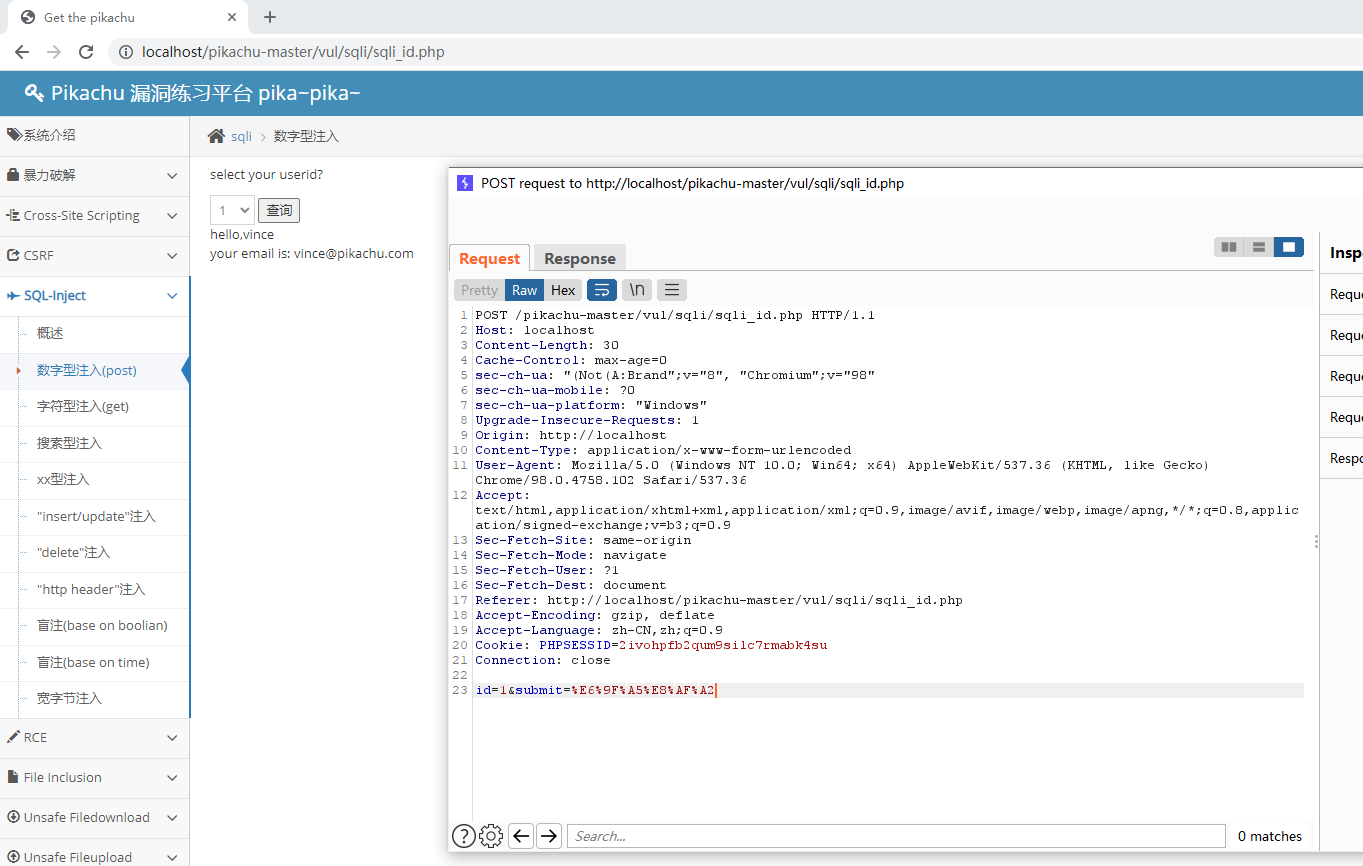Open the userid select dropdown
1363x866 pixels.
click(231, 210)
